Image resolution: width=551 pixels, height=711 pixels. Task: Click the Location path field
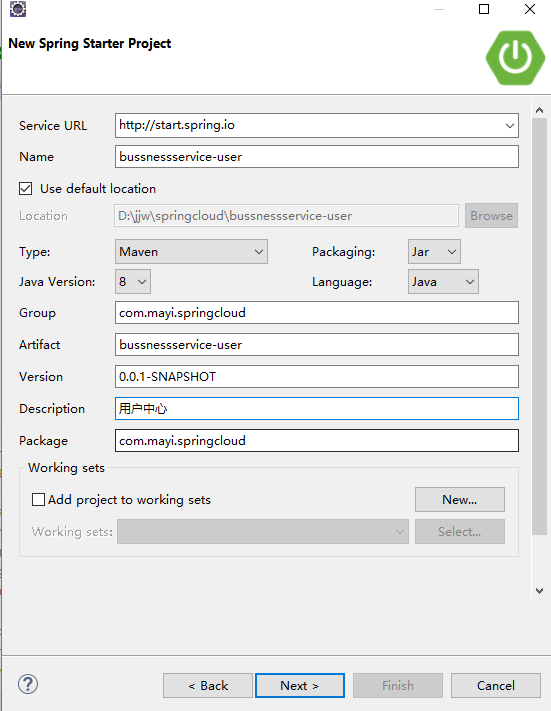pyautogui.click(x=286, y=215)
